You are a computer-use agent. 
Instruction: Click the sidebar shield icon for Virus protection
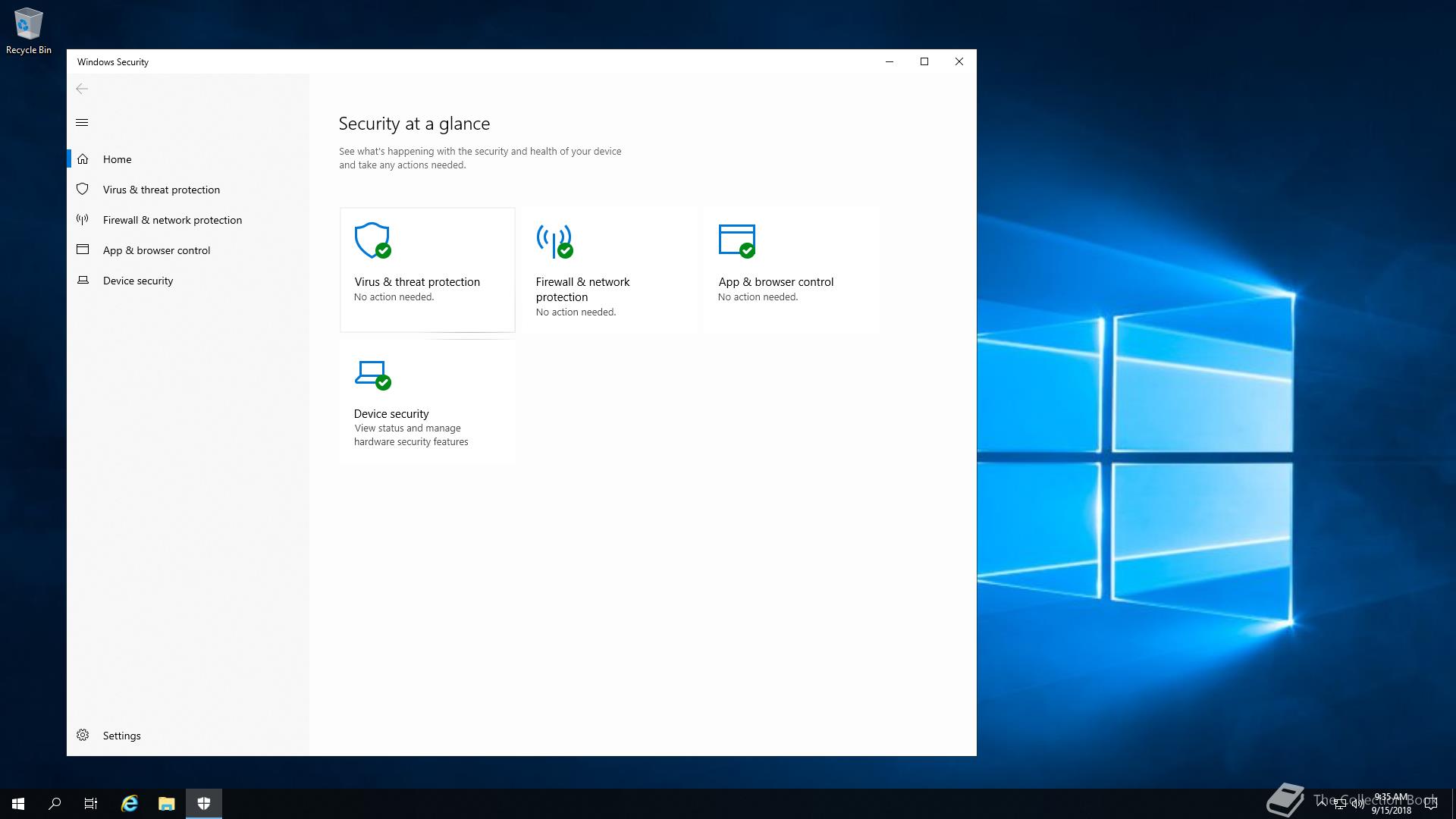83,189
